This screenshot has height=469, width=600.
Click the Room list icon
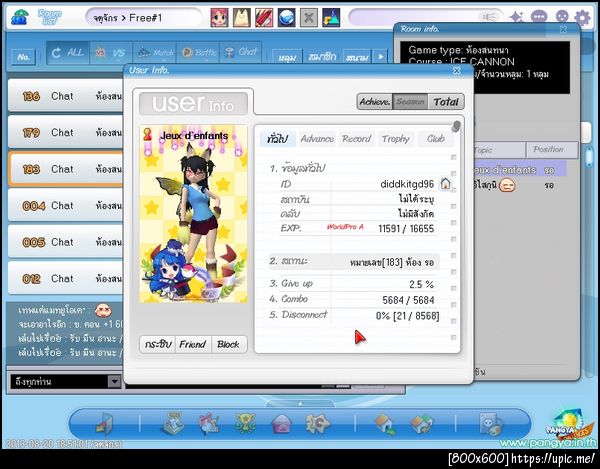pos(50,17)
